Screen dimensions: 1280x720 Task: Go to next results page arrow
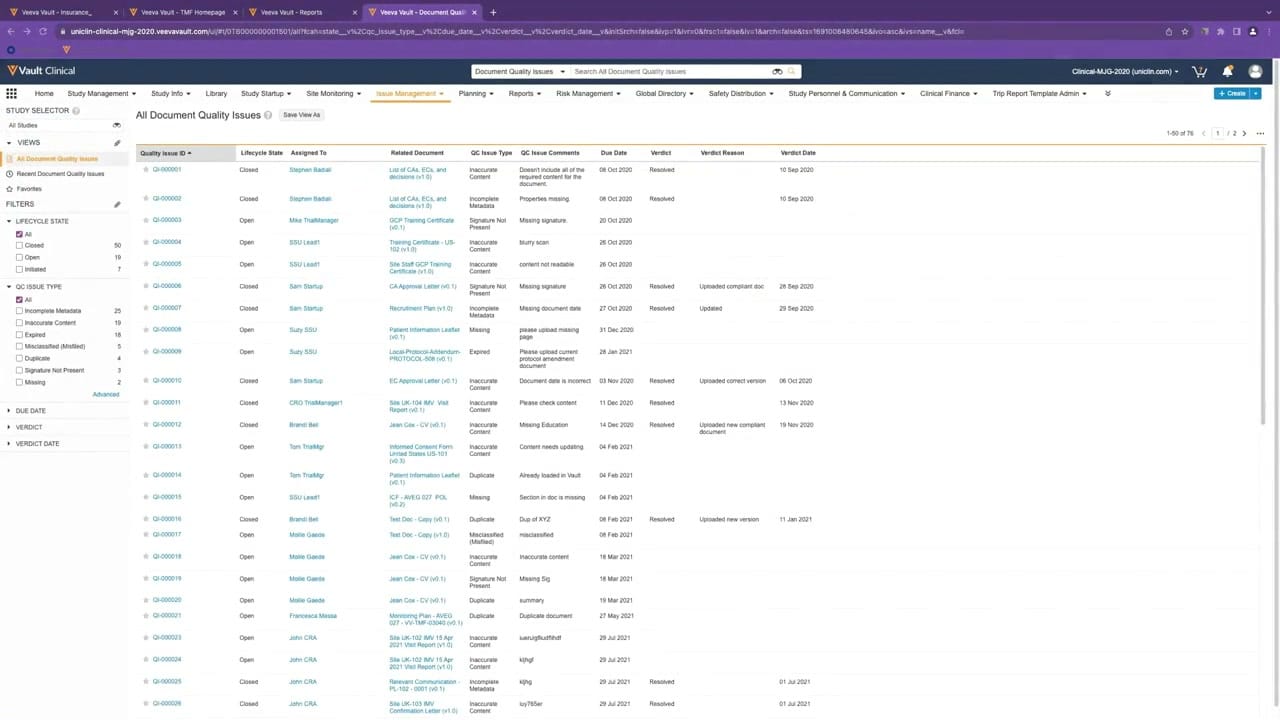tap(1244, 133)
